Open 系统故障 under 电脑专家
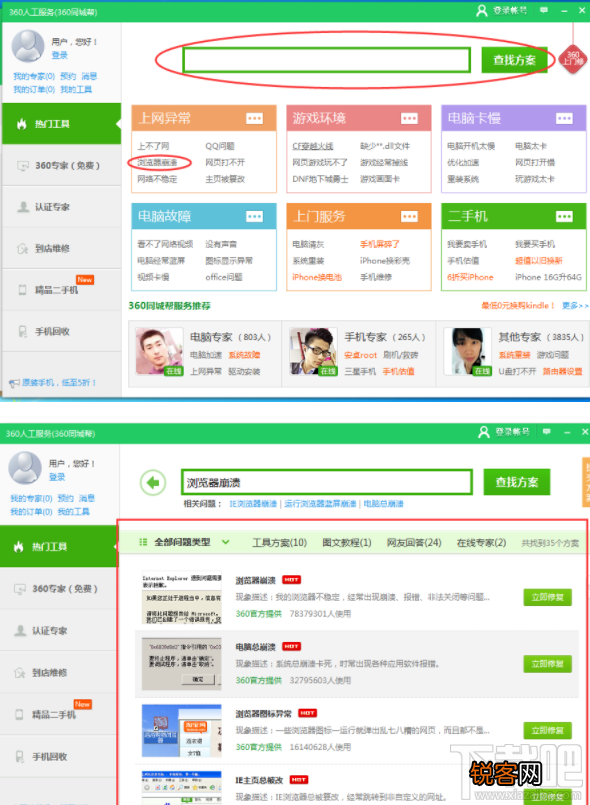 244,355
